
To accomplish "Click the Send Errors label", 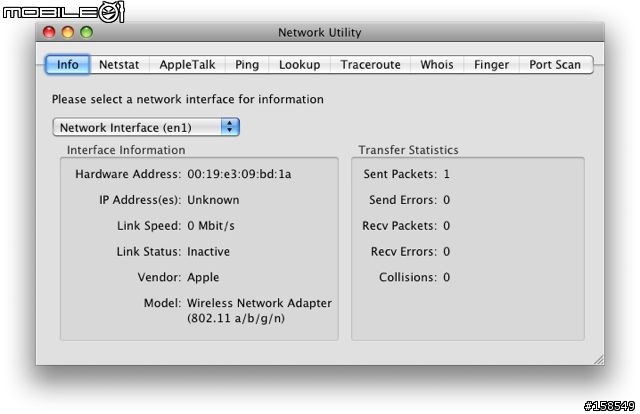I will pyautogui.click(x=403, y=200).
